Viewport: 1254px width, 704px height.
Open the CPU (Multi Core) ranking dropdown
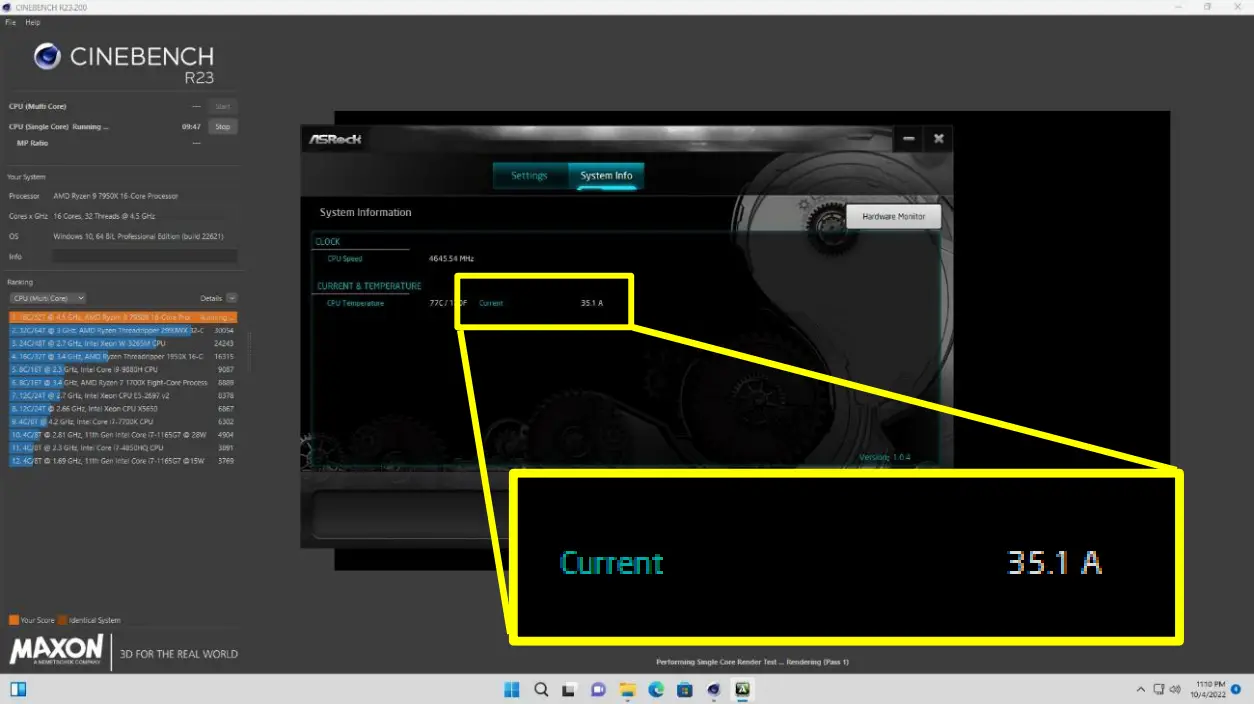point(47,297)
